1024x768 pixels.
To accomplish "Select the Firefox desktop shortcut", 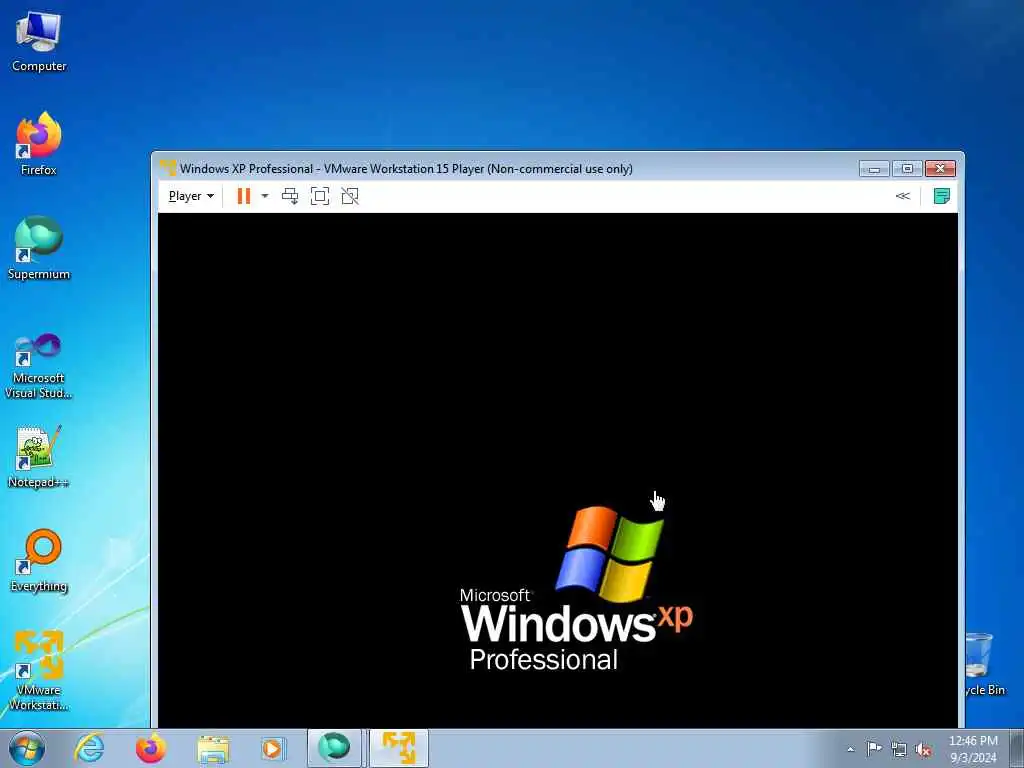I will [39, 144].
